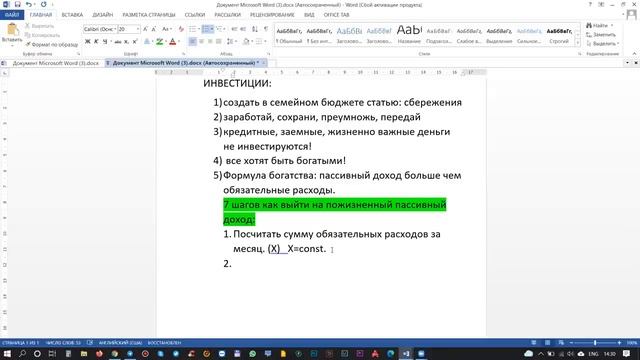Image resolution: width=640 pixels, height=360 pixels.
Task: Switch to first document tab without Автосохраненный
Action: [x=56, y=63]
